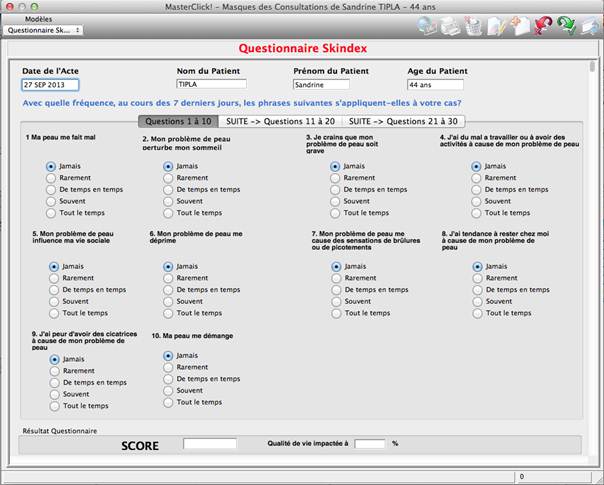Choose Souvent for question 10 peau me démange

(x=168, y=391)
